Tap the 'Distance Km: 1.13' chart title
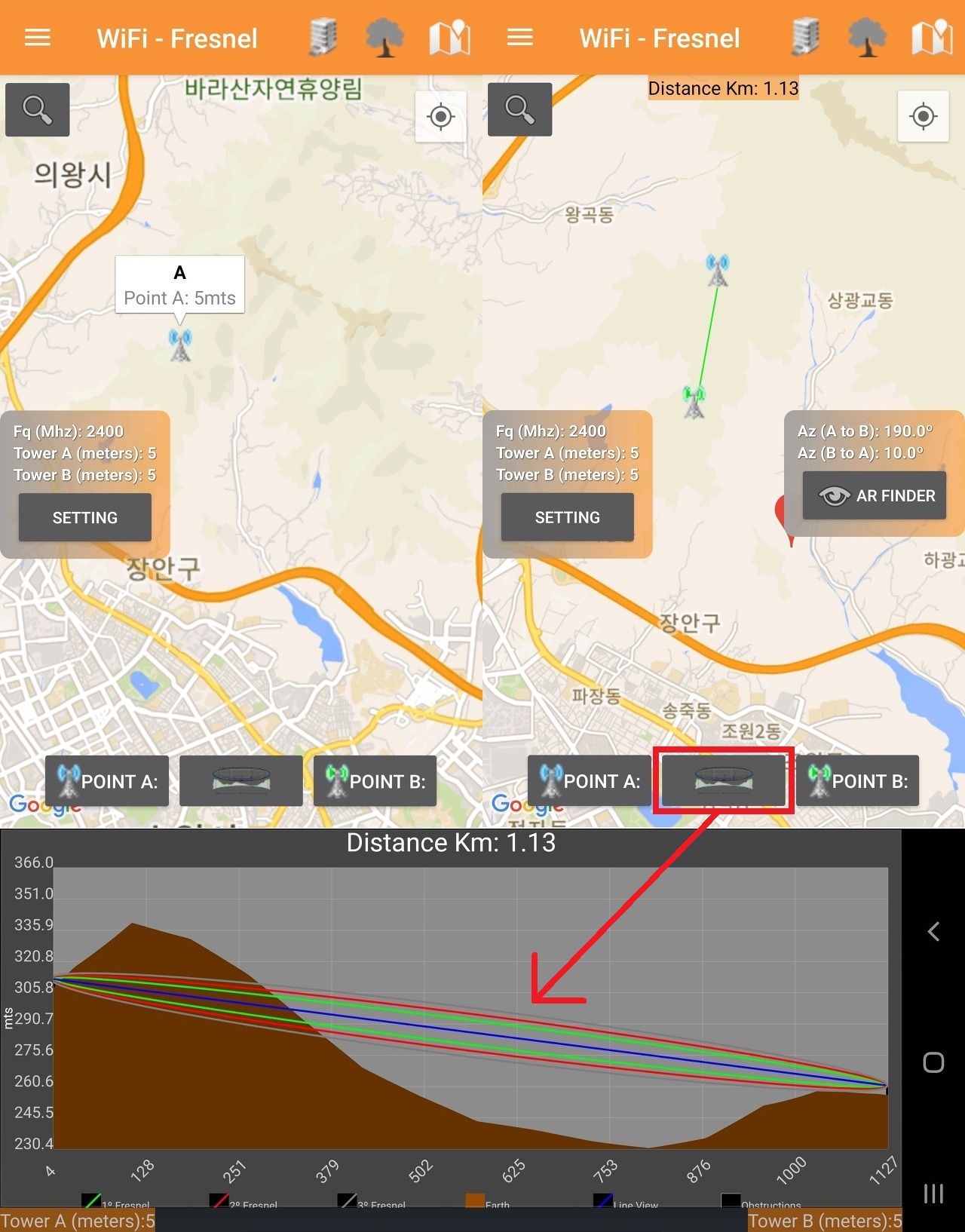This screenshot has width=965, height=1232. tap(451, 843)
